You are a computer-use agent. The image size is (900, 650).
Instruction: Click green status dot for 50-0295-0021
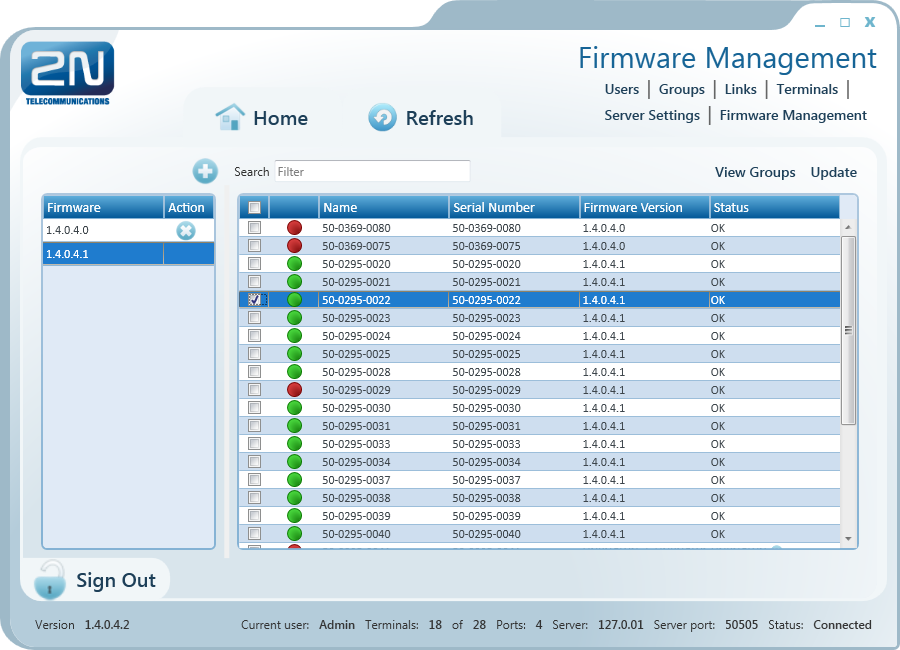294,282
